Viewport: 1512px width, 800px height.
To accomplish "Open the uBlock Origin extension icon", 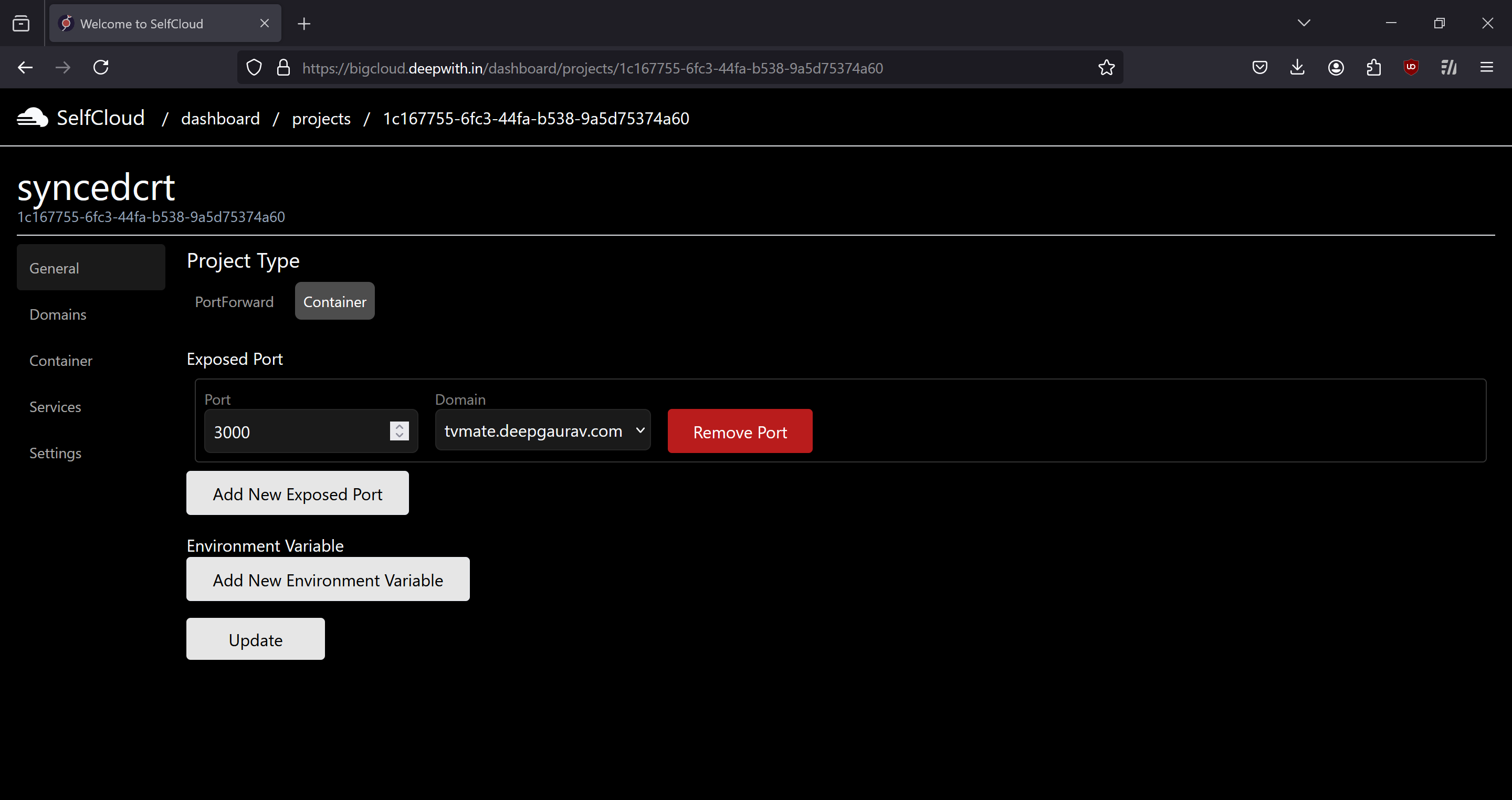I will coord(1411,68).
